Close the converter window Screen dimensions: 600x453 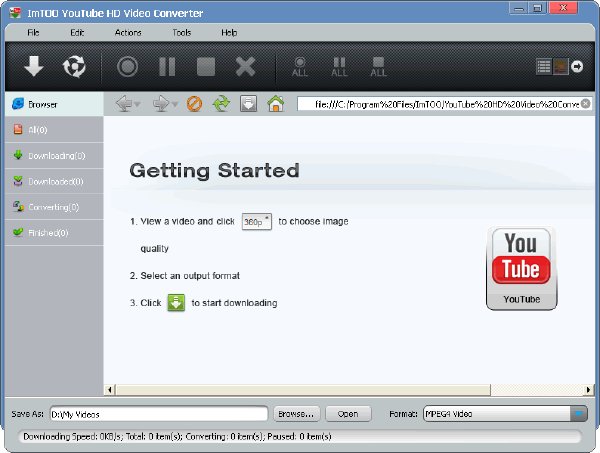pos(563,8)
